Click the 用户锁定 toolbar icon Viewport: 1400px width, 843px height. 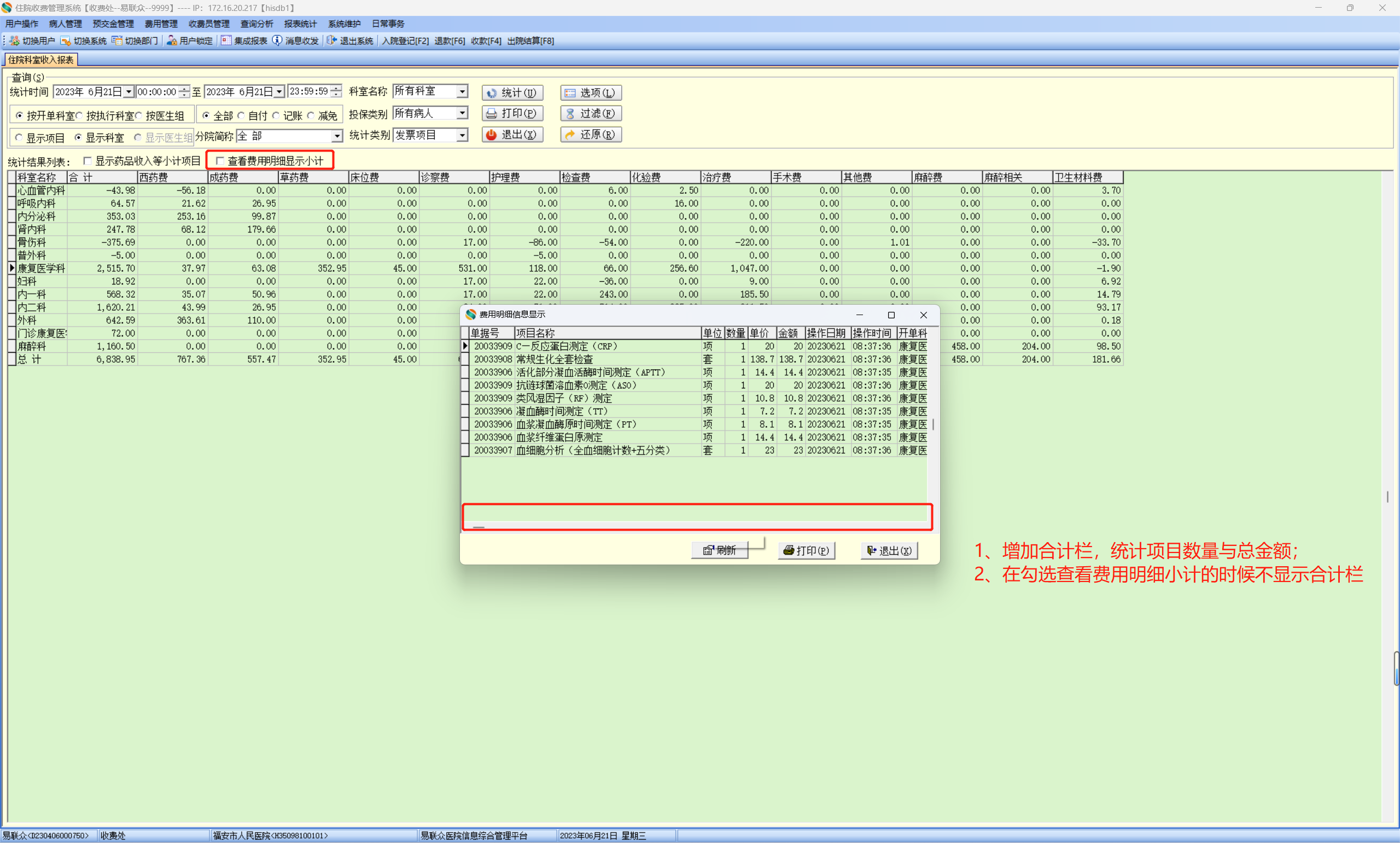pyautogui.click(x=172, y=41)
